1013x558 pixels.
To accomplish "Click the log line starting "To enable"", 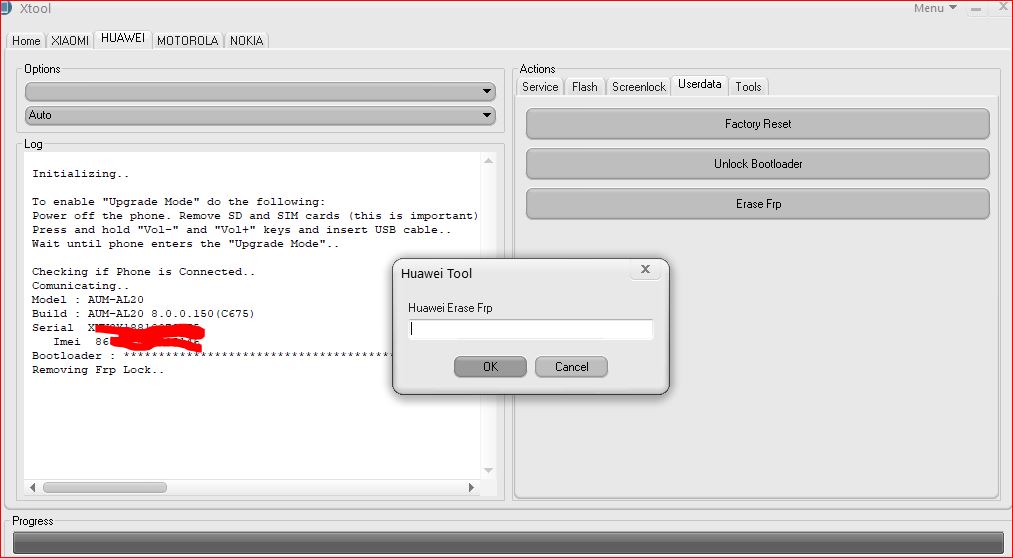I will pos(179,202).
